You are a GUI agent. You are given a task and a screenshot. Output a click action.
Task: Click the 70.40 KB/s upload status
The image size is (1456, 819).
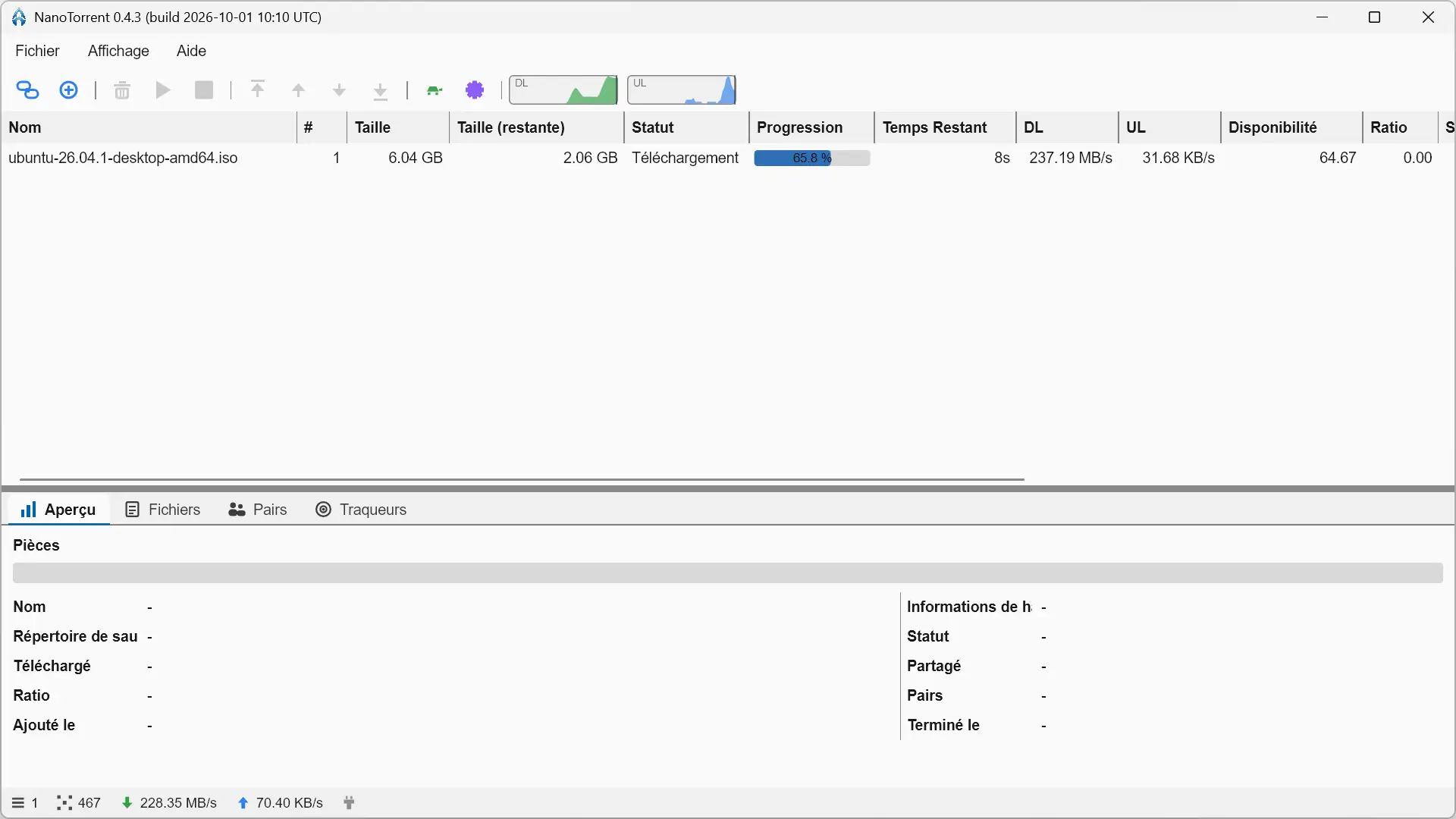point(281,803)
